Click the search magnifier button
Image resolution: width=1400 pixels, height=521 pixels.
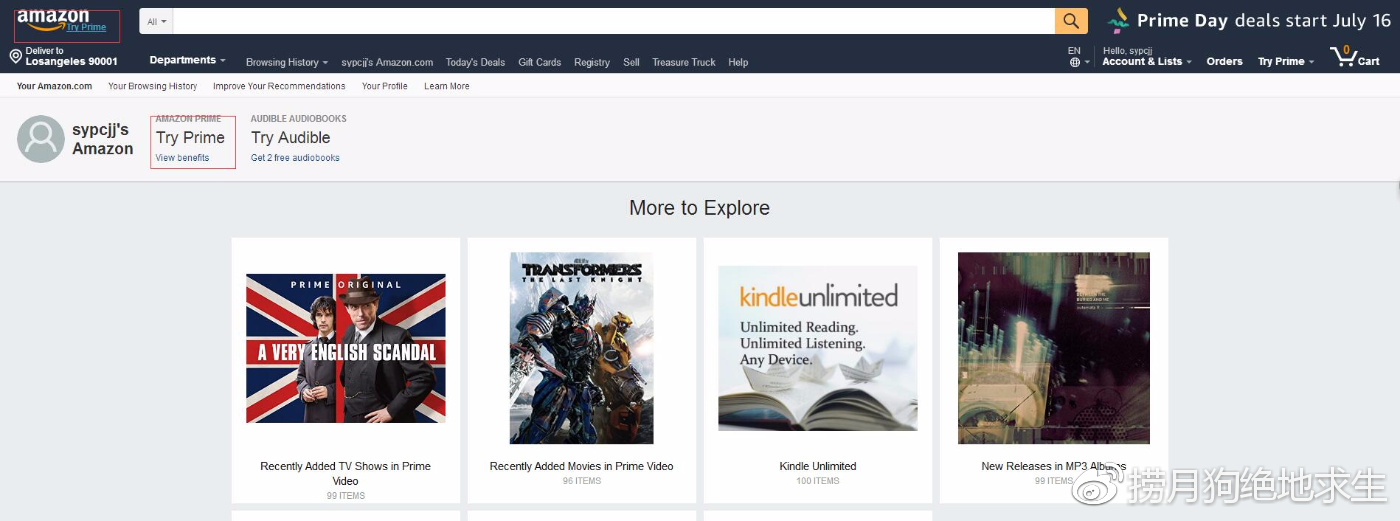click(1070, 21)
